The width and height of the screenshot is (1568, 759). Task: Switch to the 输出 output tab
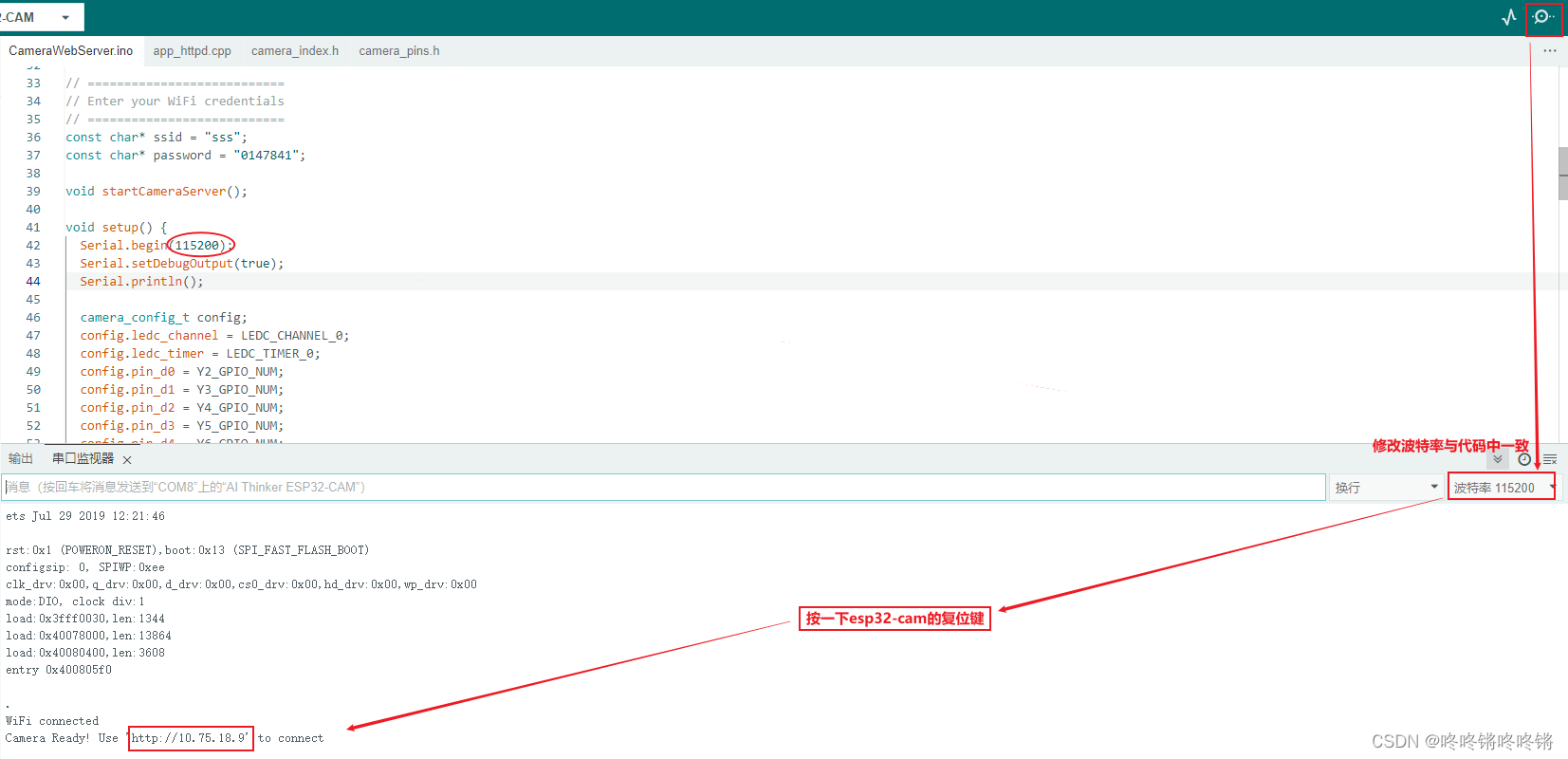click(21, 459)
